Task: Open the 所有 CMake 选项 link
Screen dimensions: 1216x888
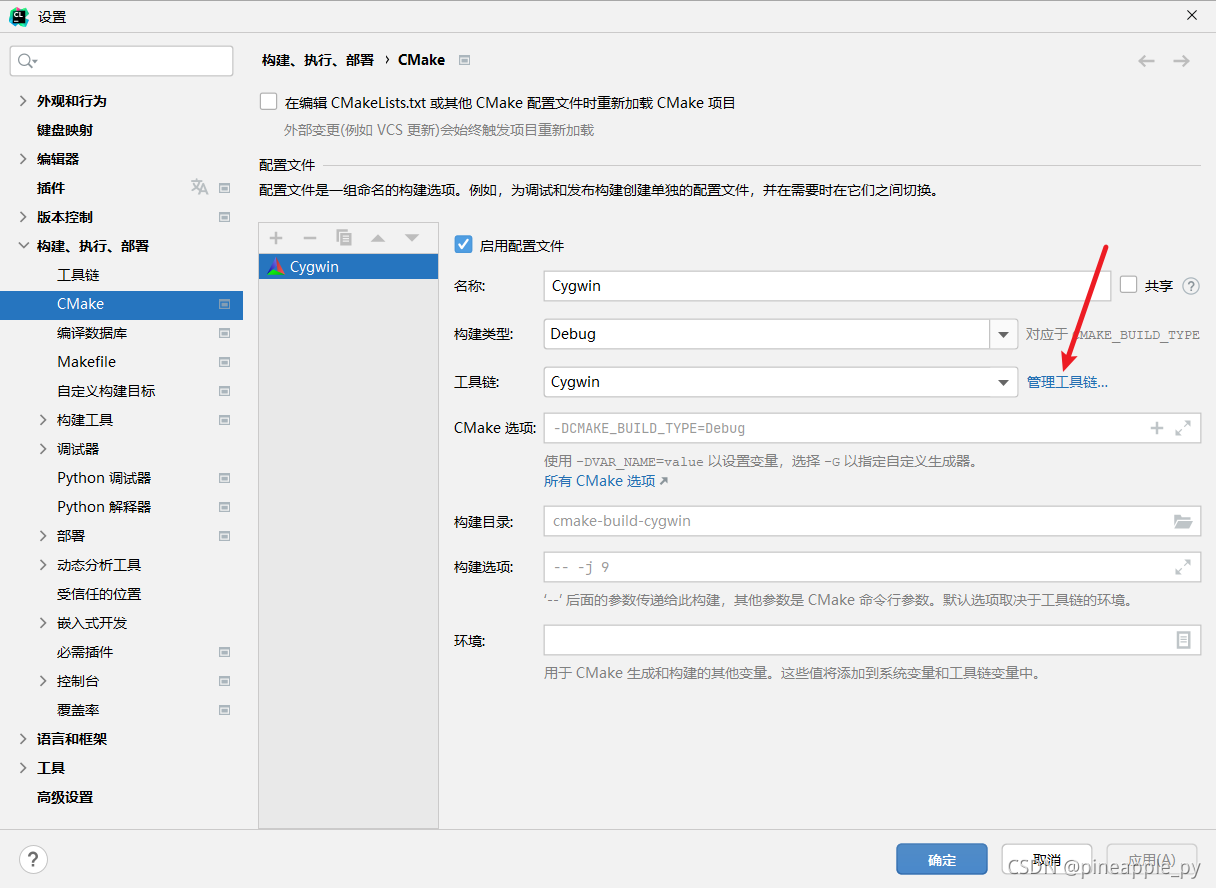Action: pos(606,481)
